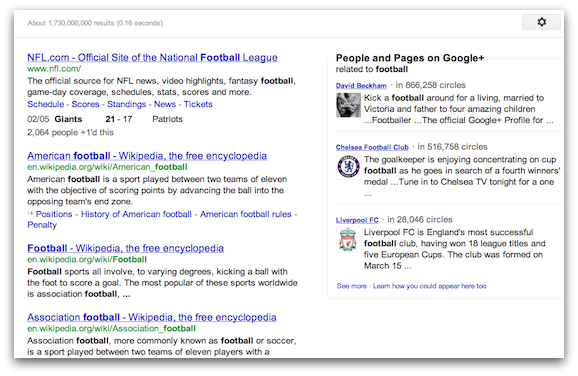
Task: Click 'in 516,758 circles' text
Action: click(x=452, y=147)
